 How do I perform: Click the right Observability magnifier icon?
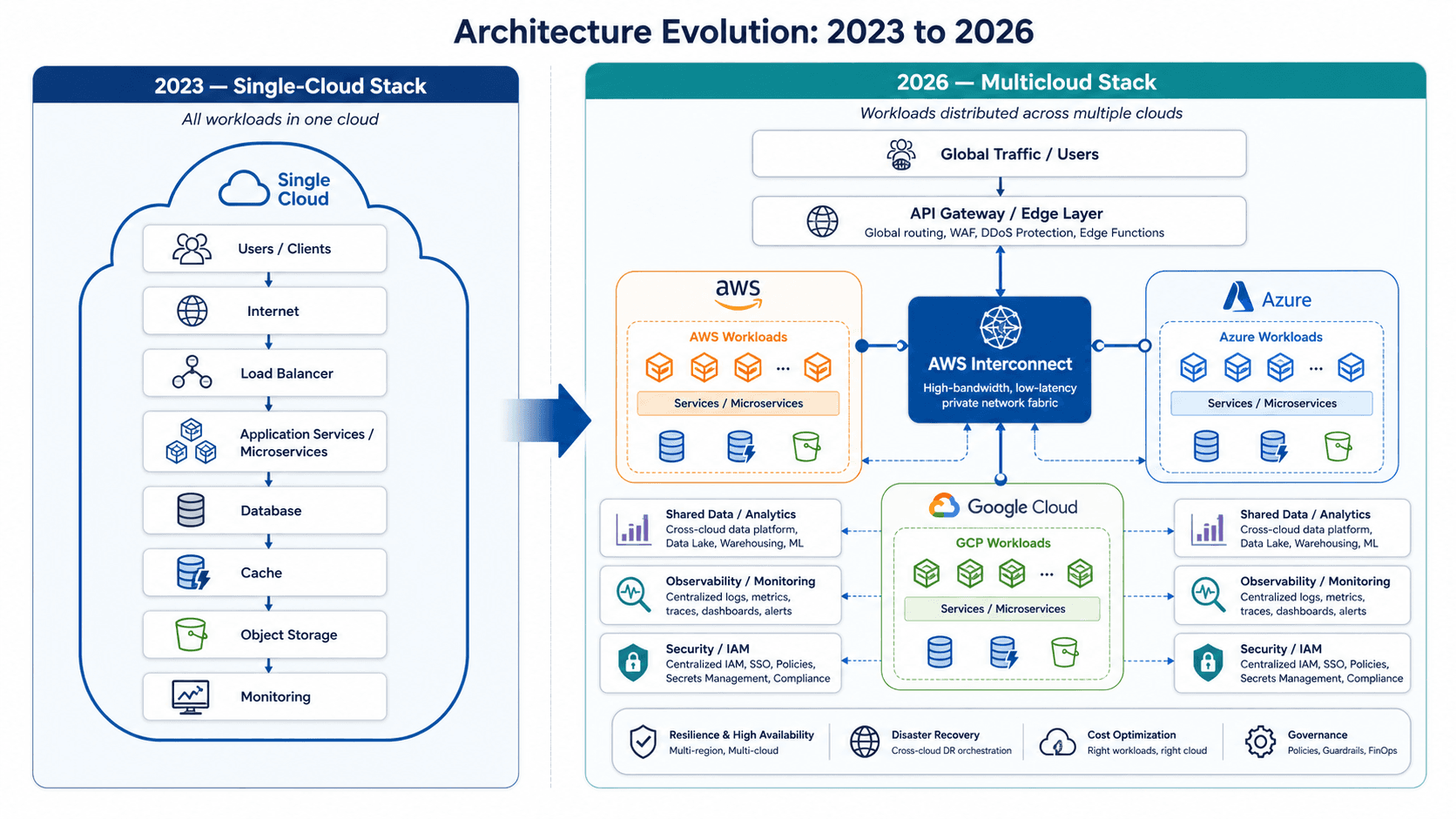point(1208,595)
